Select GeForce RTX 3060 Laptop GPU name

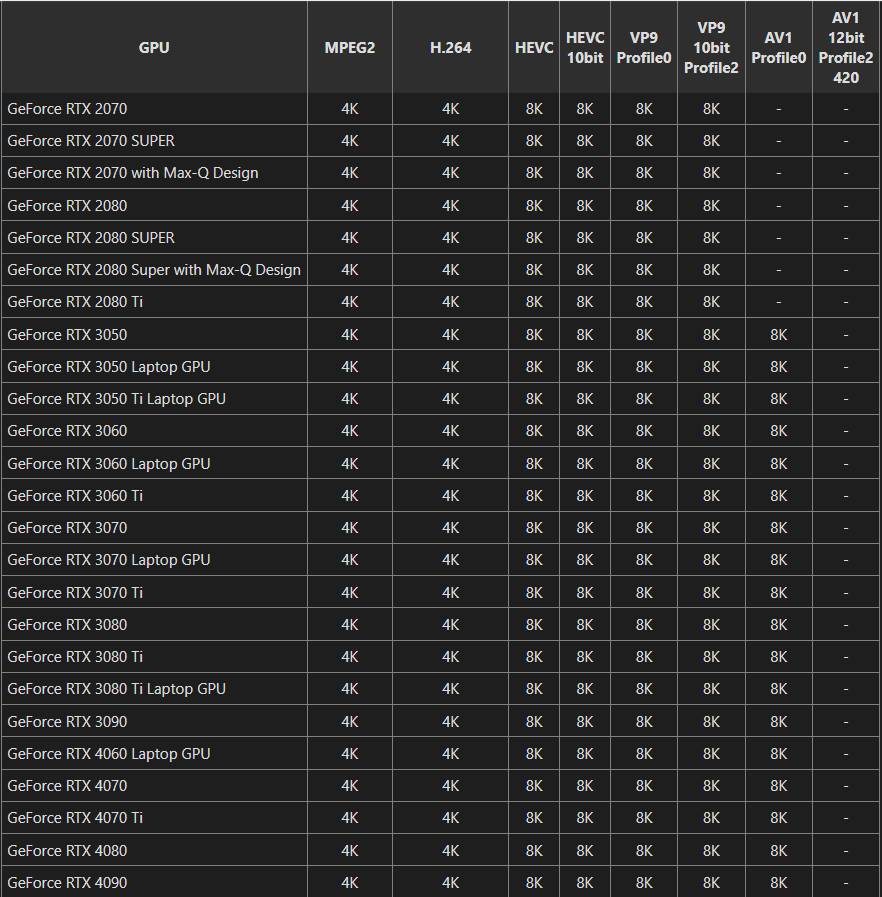point(109,463)
